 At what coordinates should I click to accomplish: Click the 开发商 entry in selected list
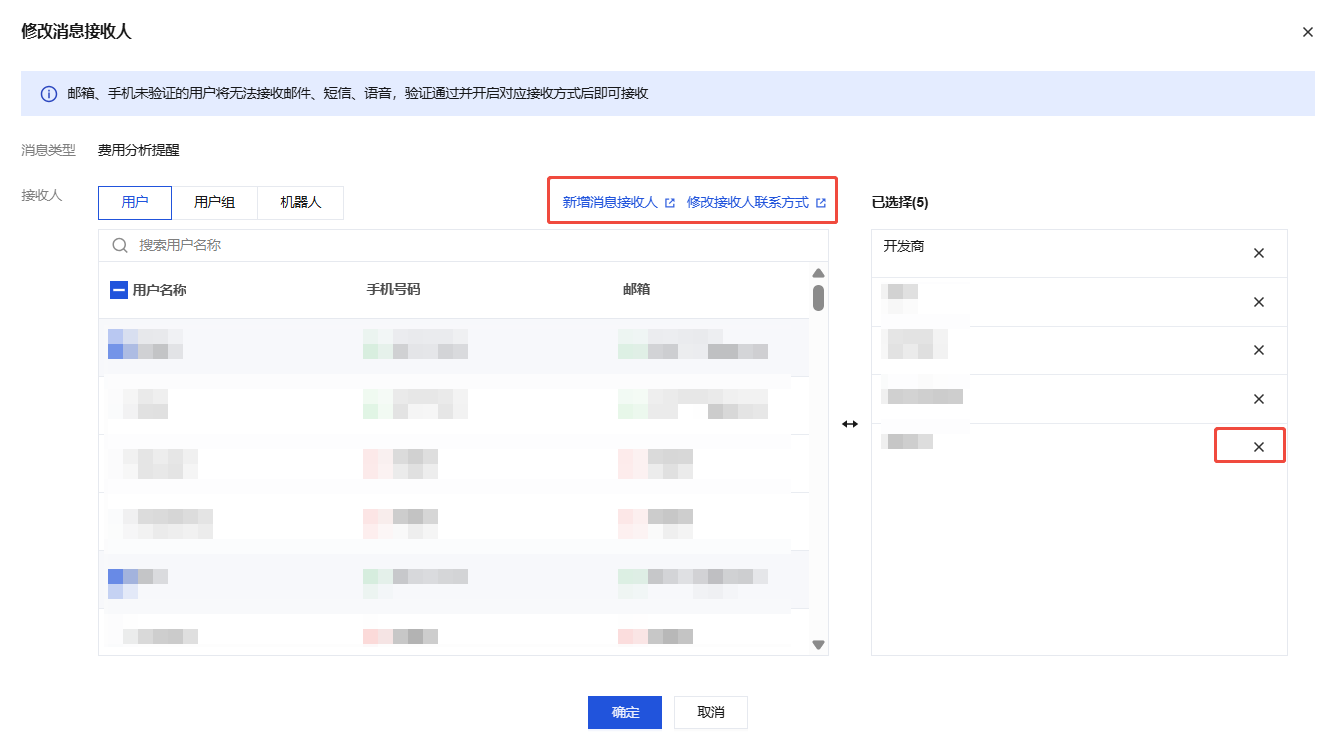click(904, 246)
